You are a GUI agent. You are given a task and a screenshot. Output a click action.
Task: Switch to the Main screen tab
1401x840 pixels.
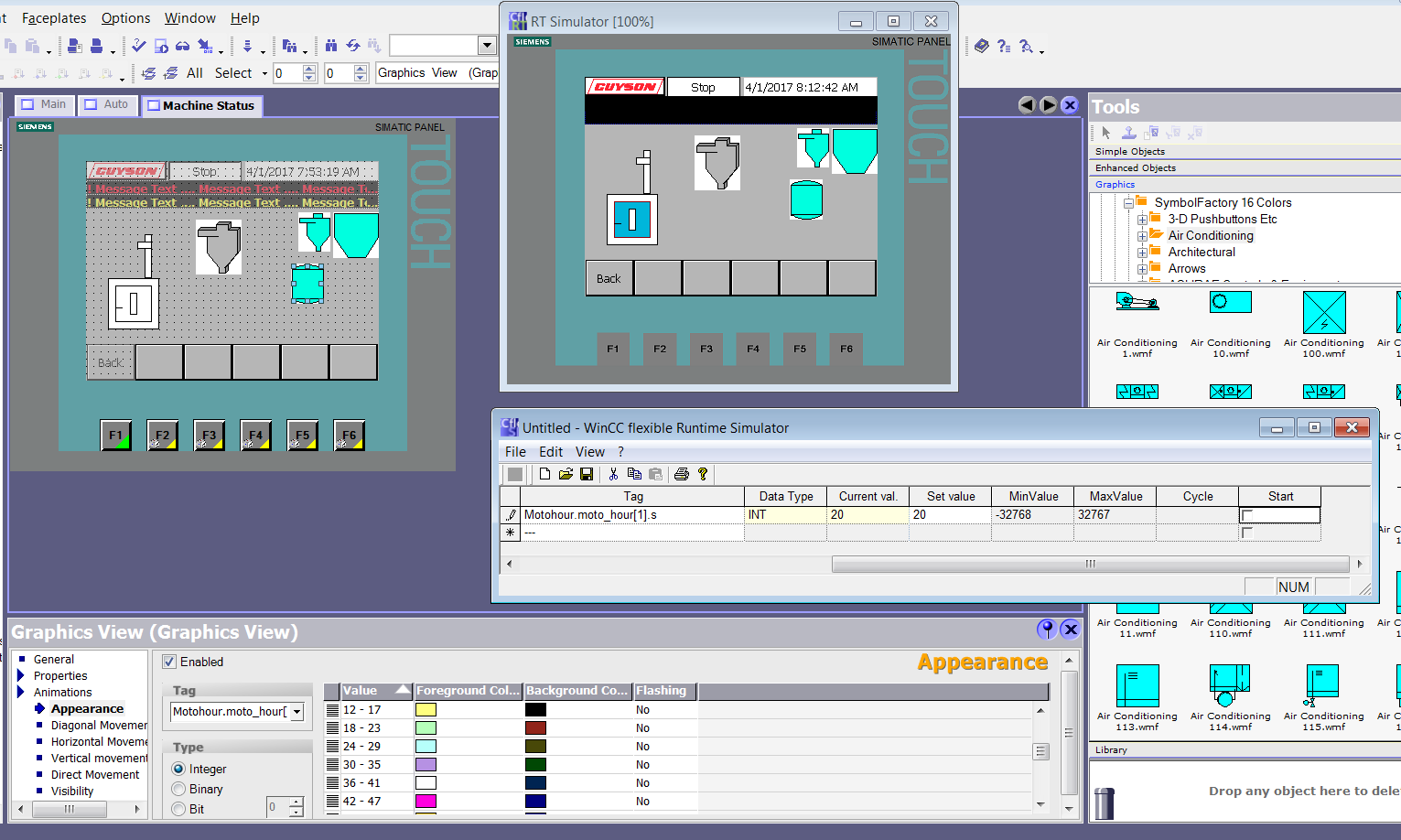pyautogui.click(x=44, y=104)
